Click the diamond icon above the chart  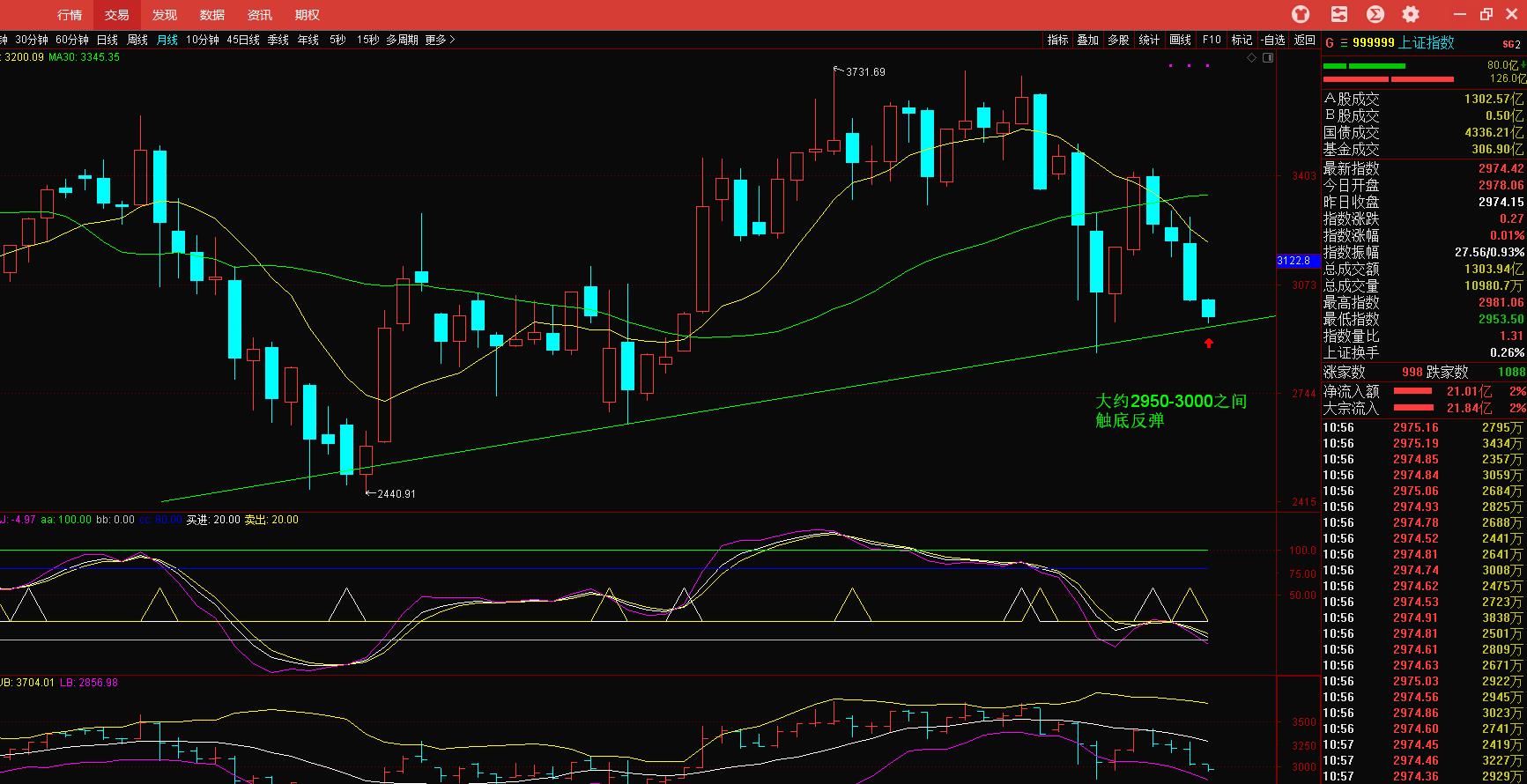coord(1252,57)
